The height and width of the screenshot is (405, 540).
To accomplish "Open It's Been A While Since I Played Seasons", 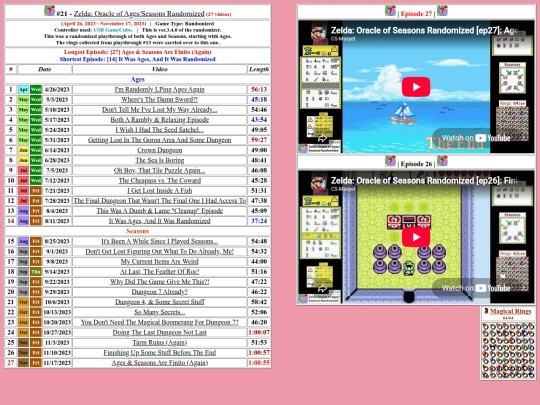I will tap(159, 241).
